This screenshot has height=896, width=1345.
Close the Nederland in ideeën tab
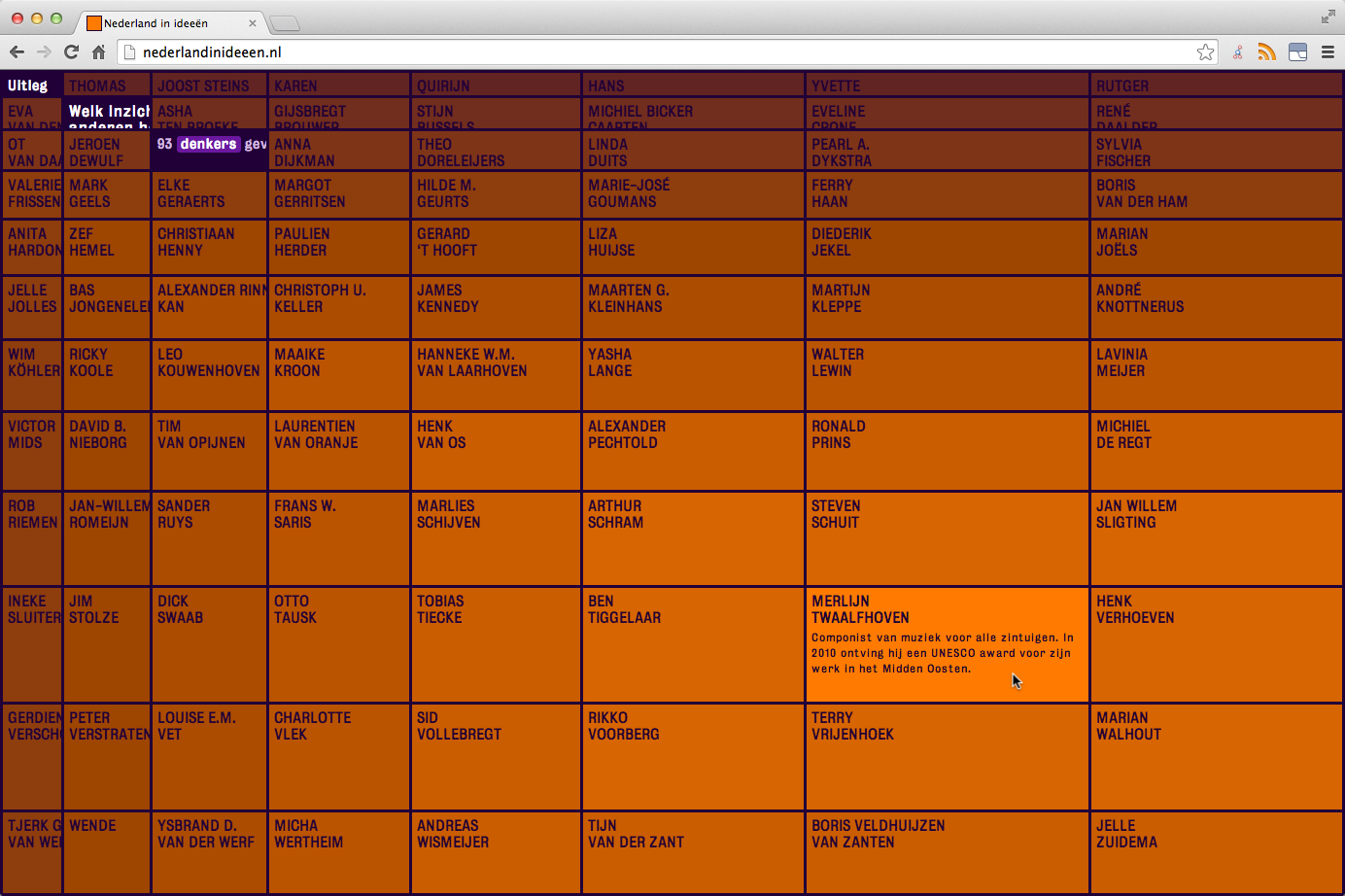[253, 23]
